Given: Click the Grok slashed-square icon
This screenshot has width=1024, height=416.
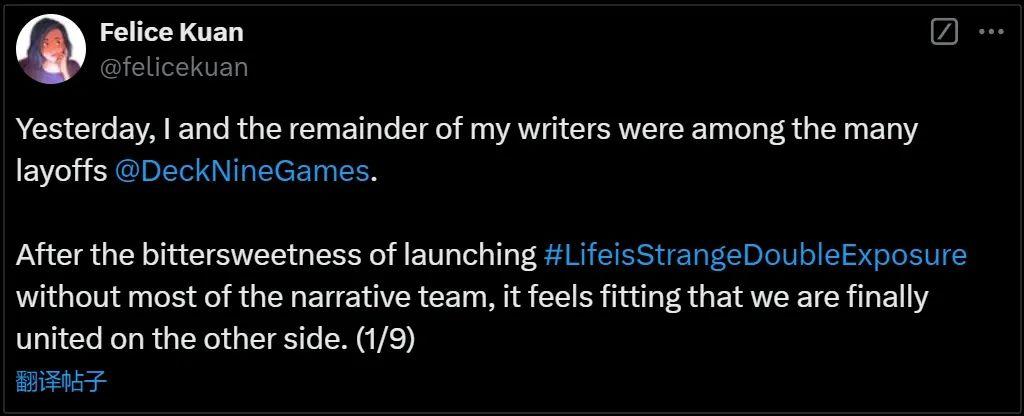Looking at the screenshot, I should tap(944, 32).
